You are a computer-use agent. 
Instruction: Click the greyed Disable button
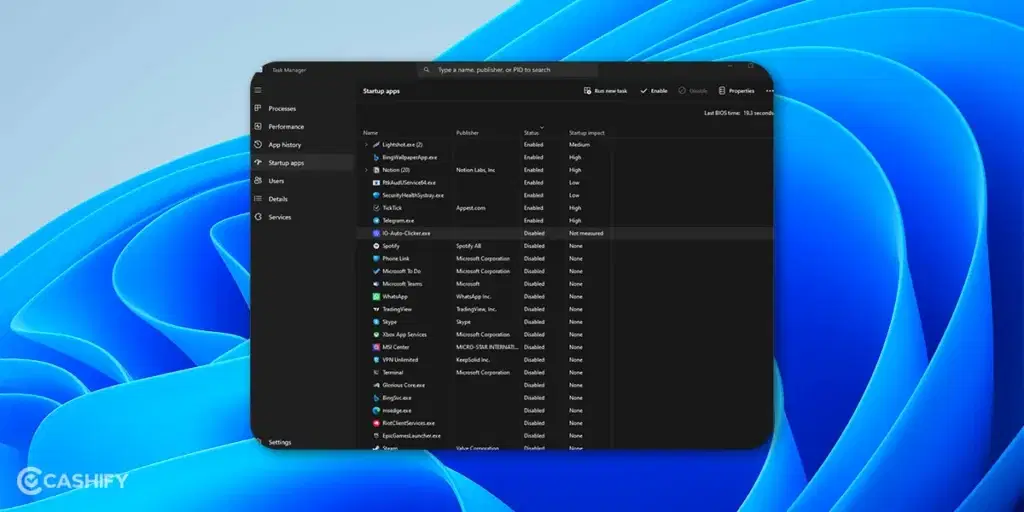(693, 91)
